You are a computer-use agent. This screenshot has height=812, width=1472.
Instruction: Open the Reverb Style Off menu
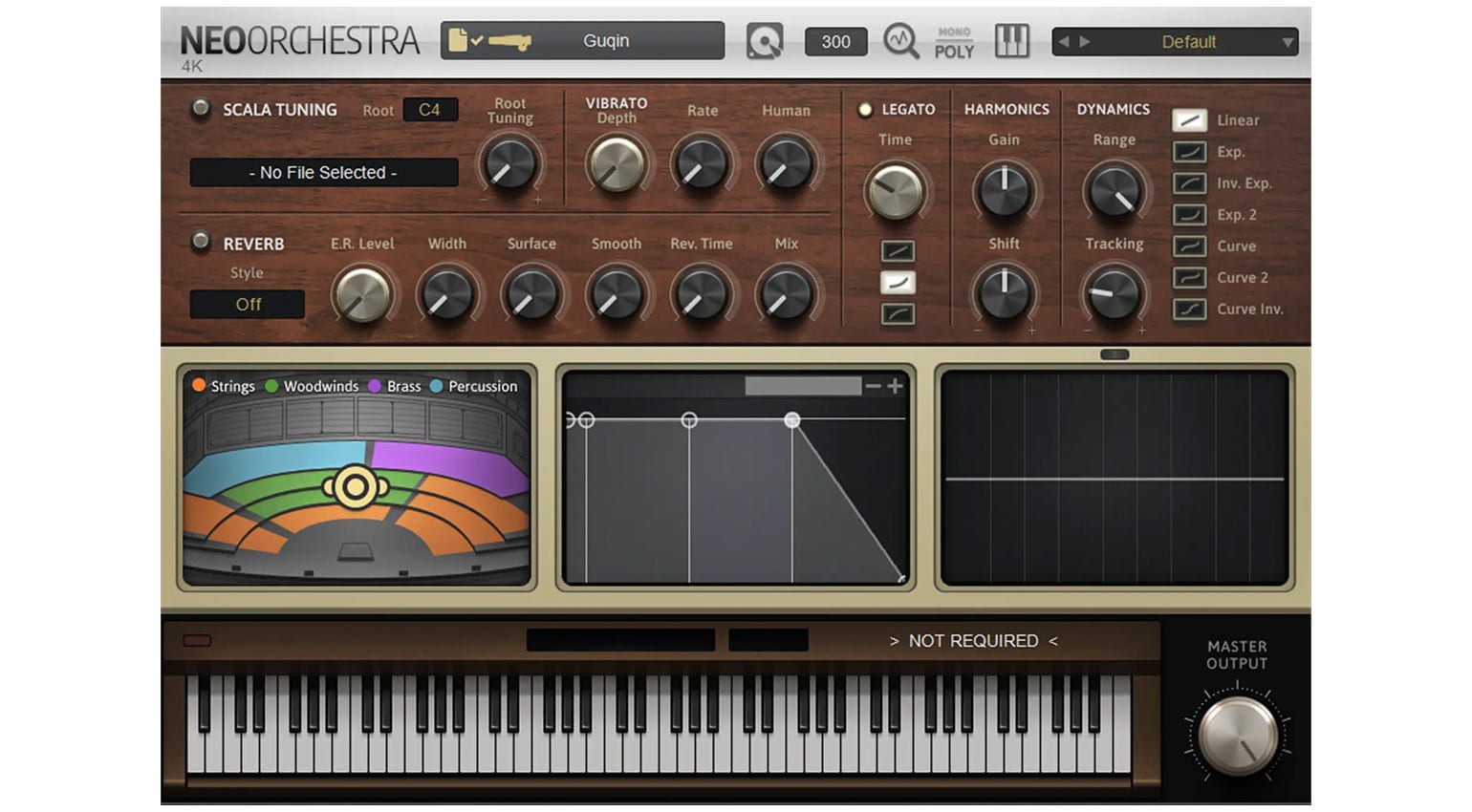pos(248,304)
